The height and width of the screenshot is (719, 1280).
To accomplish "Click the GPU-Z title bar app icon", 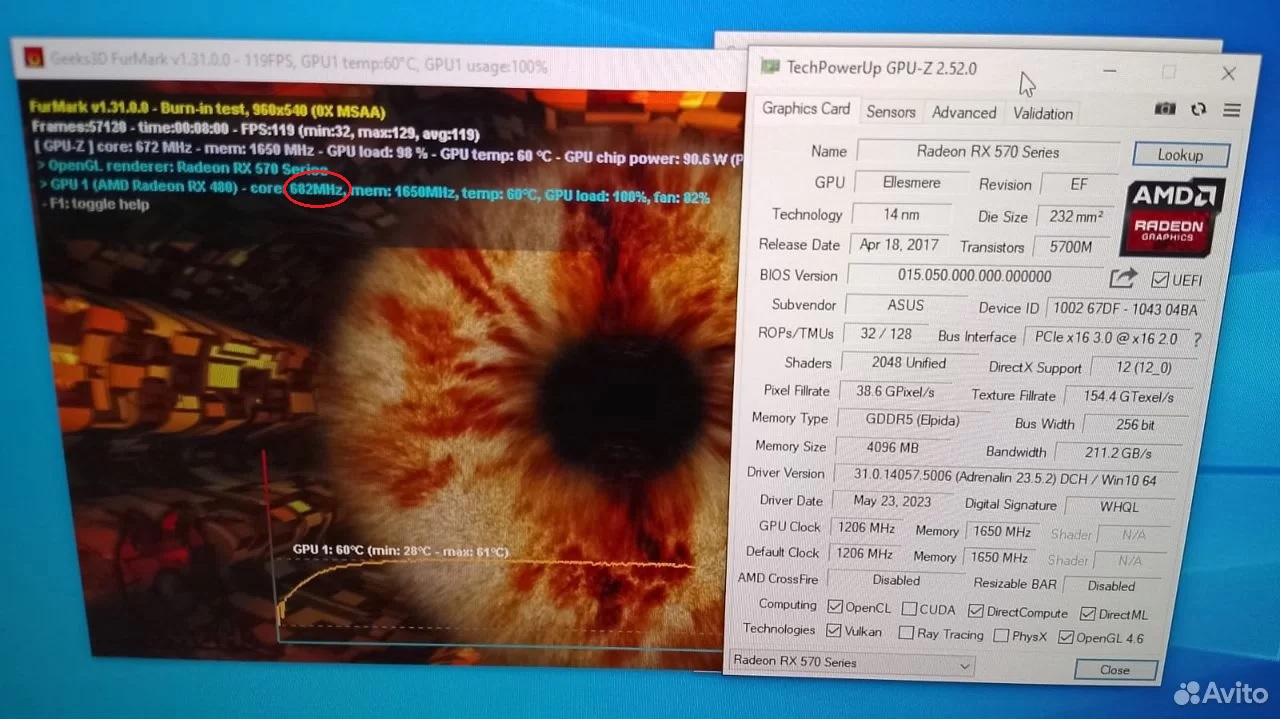I will pyautogui.click(x=770, y=67).
